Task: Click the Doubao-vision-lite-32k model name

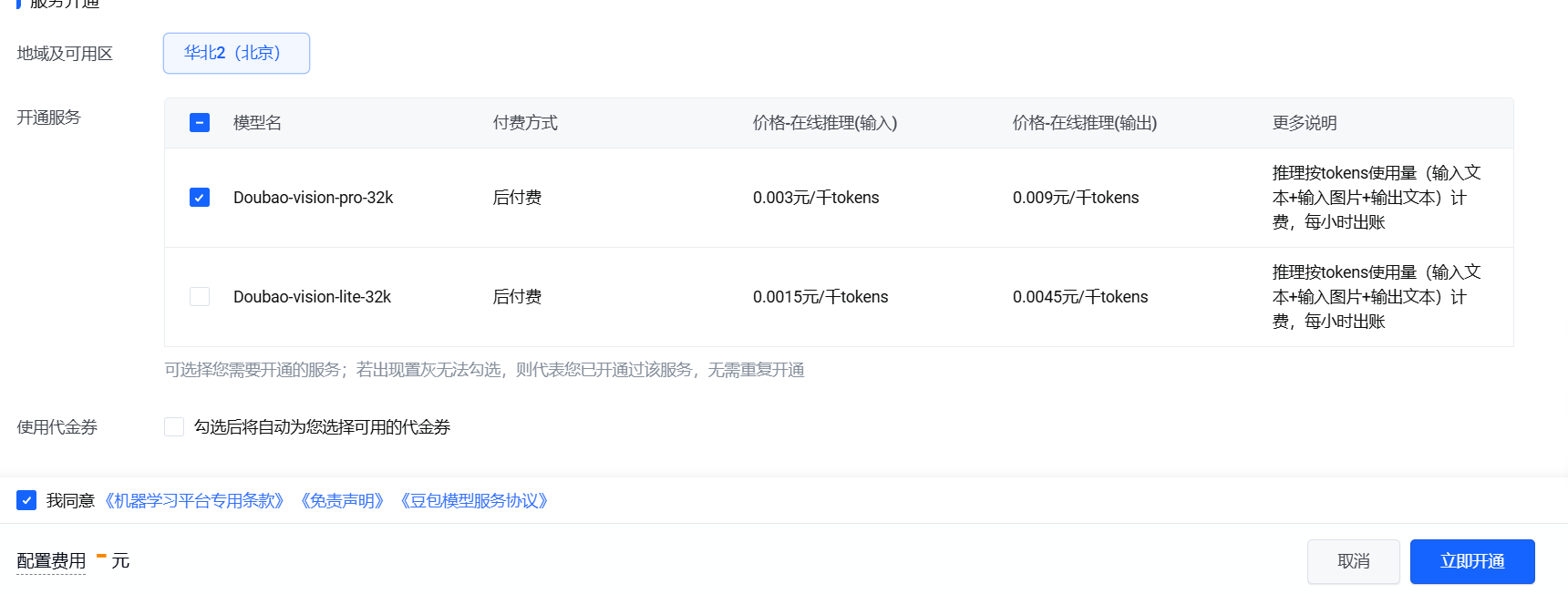Action: (x=312, y=297)
